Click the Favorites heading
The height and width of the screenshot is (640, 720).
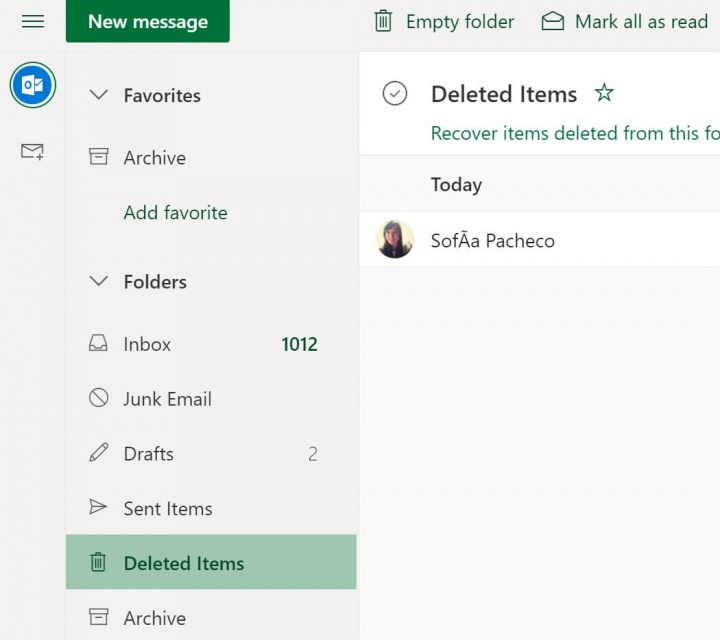pos(162,95)
